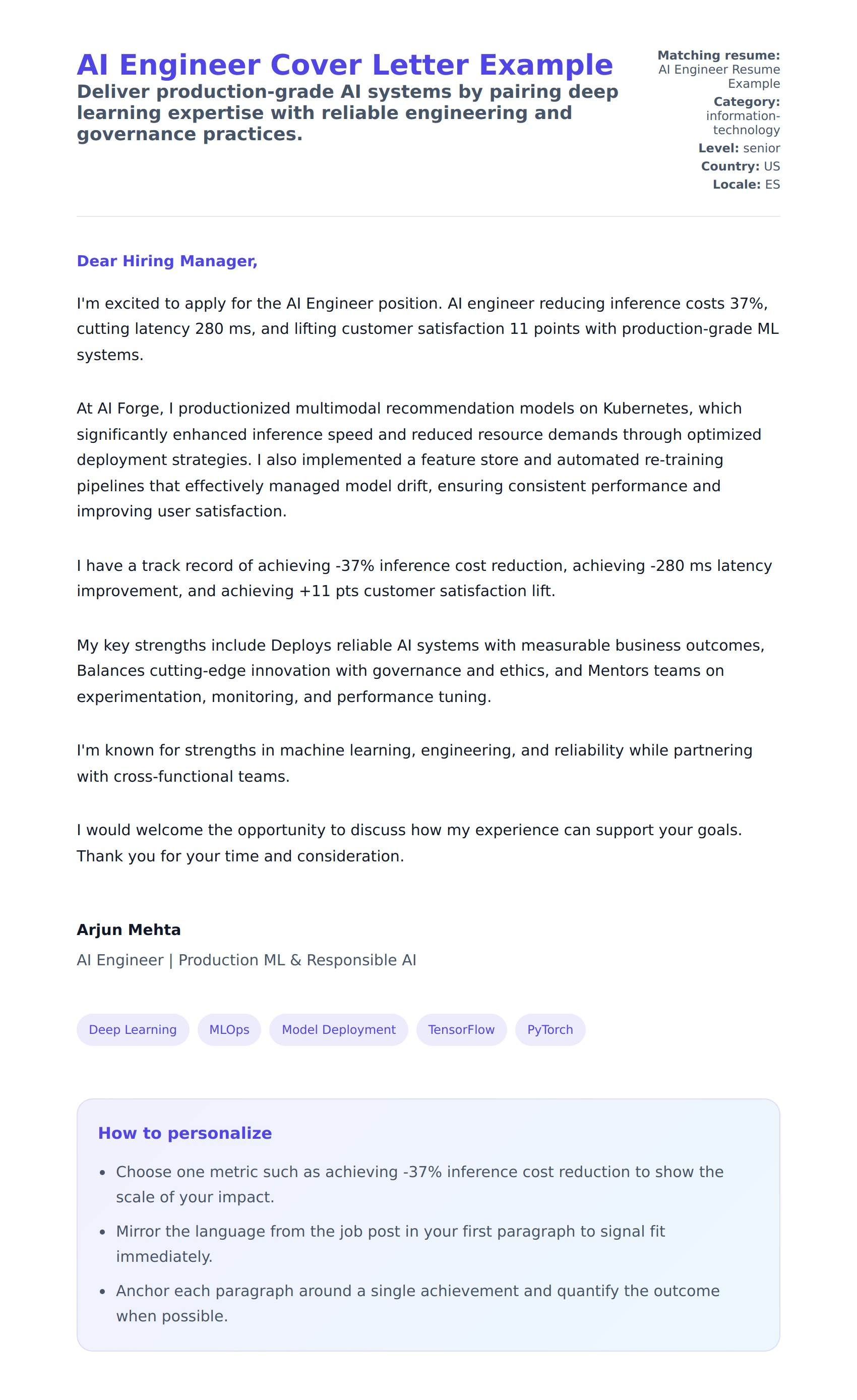The image size is (857, 1400).
Task: Click the subtitle about production-grade AI systems
Action: click(347, 112)
